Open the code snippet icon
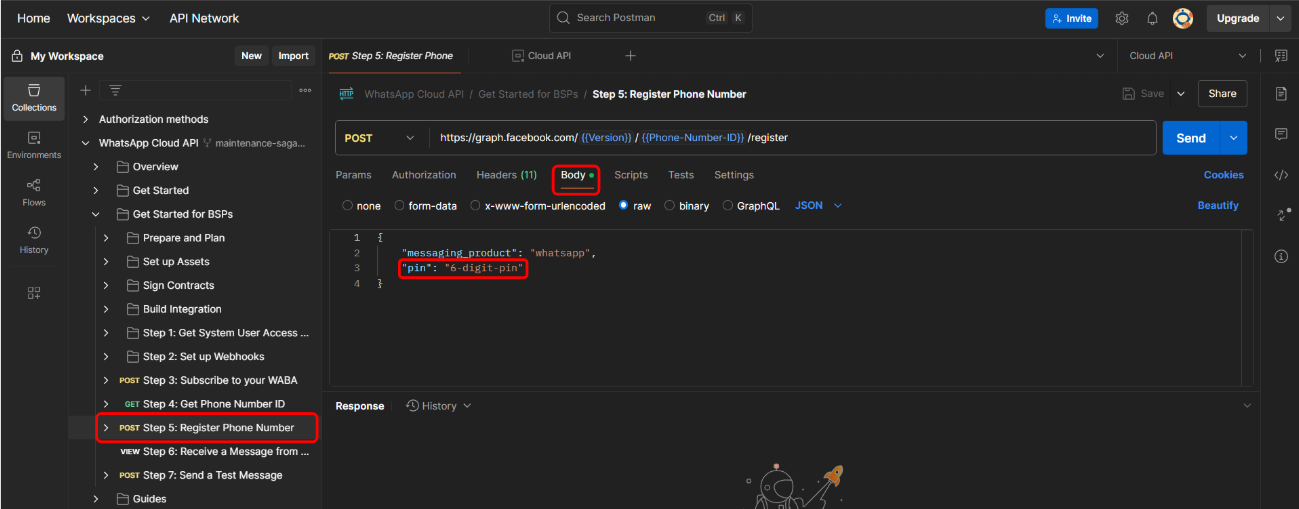The width and height of the screenshot is (1299, 509). tap(1281, 175)
